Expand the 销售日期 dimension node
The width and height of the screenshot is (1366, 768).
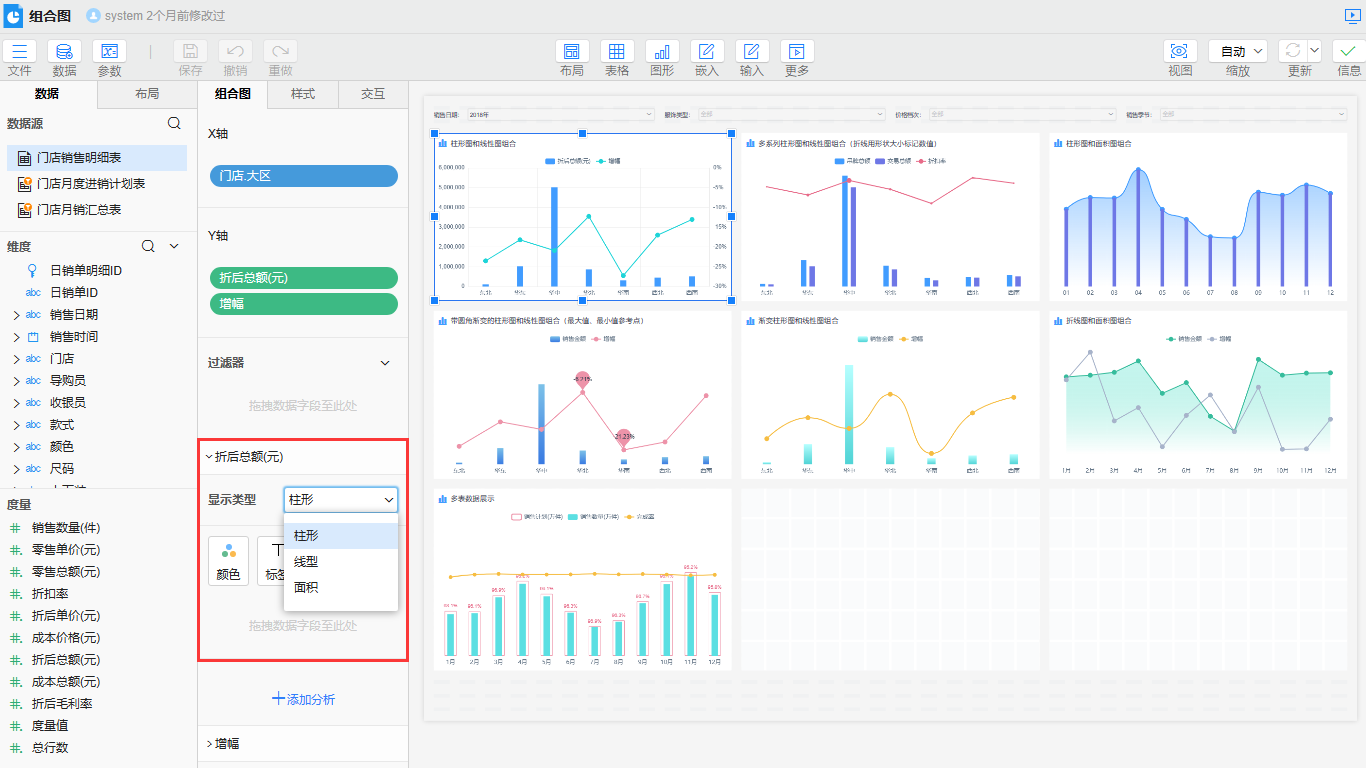[x=16, y=314]
